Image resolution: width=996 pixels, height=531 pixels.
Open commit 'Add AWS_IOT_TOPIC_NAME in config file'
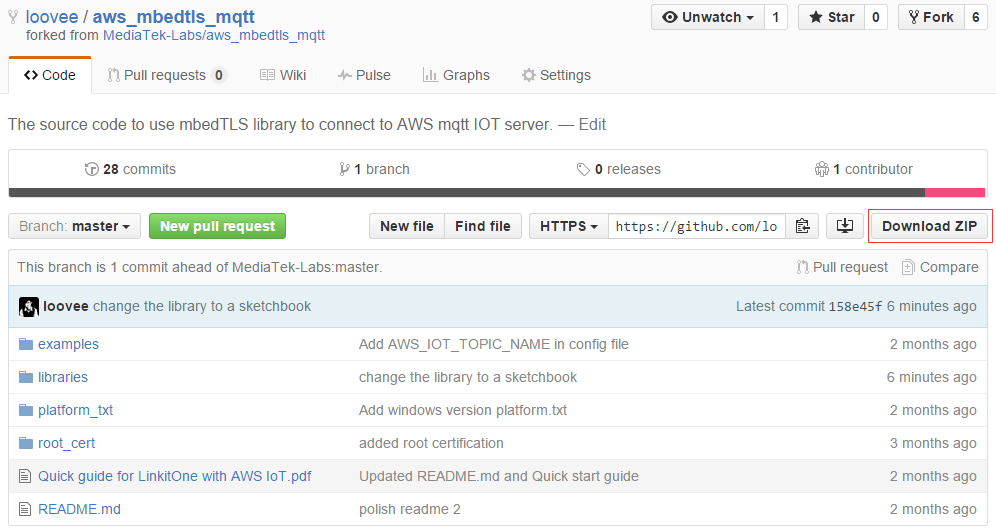pyautogui.click(x=494, y=344)
